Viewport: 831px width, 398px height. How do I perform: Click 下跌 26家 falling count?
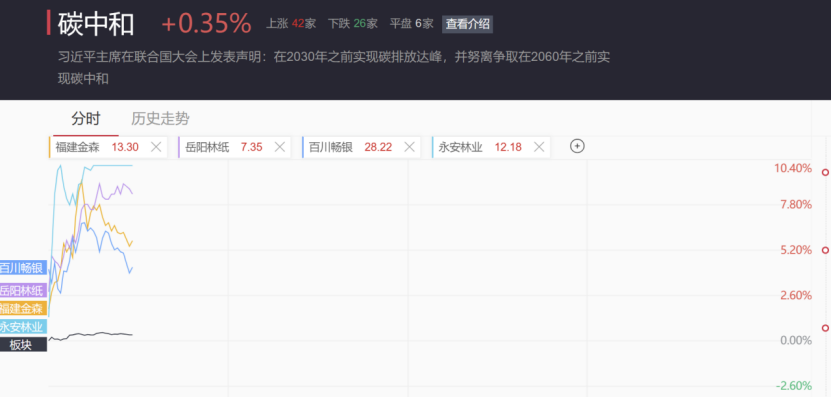353,24
